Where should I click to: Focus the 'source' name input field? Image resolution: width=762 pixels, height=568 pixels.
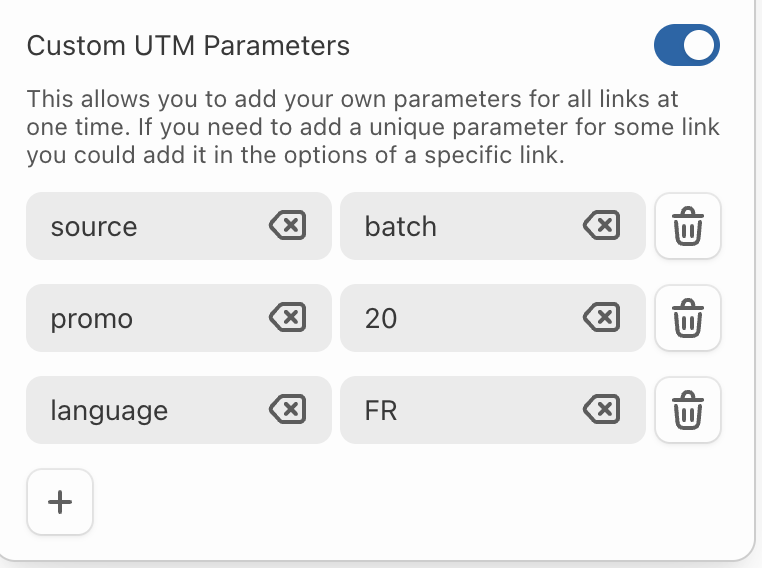tap(140, 226)
